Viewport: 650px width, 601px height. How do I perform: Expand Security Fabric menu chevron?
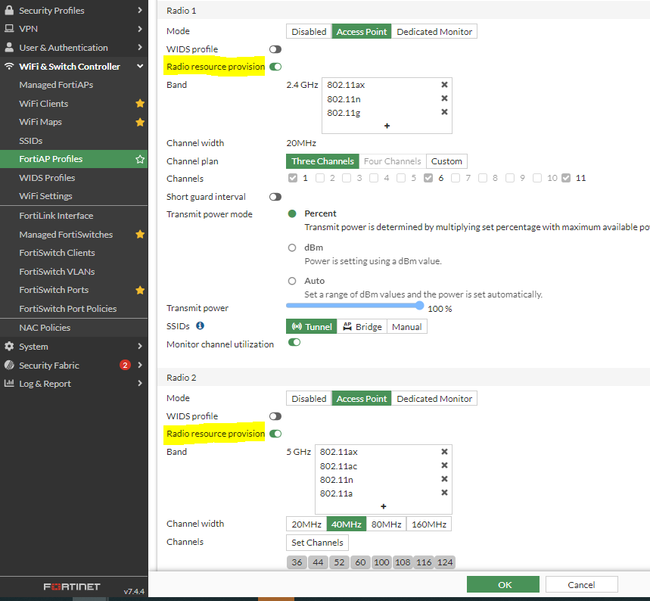point(140,365)
